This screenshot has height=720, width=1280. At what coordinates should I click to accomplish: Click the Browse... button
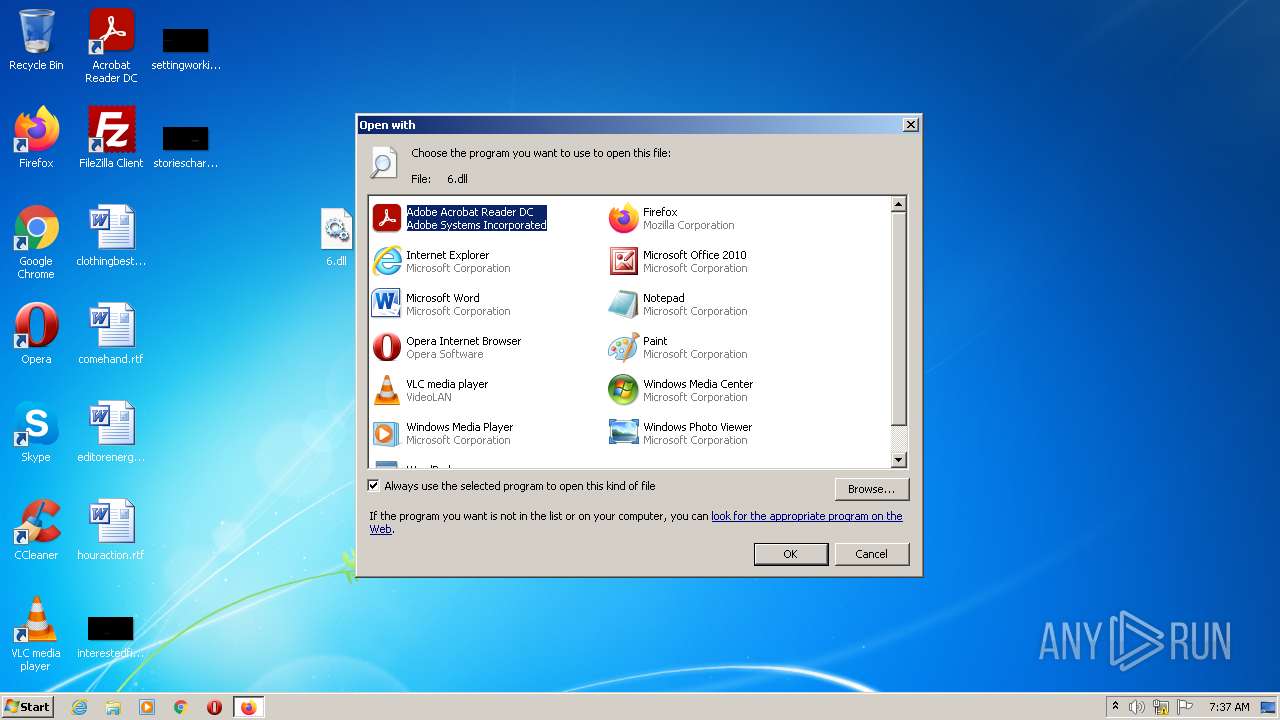(871, 489)
